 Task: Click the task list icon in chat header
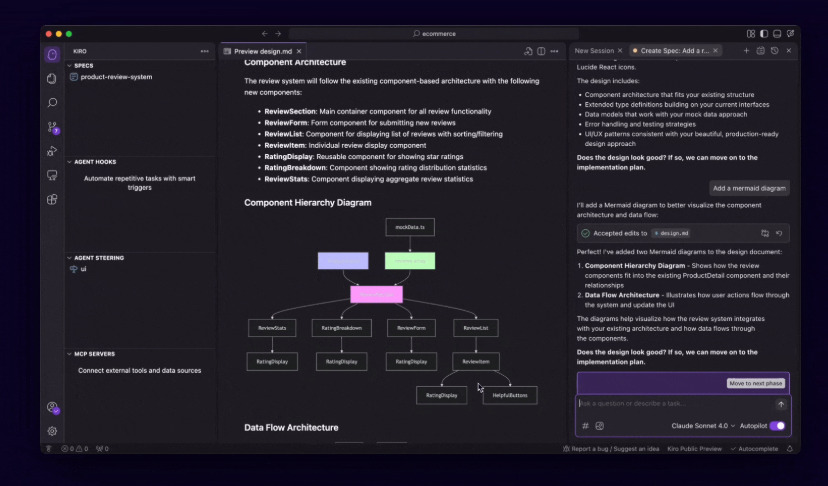pos(760,51)
